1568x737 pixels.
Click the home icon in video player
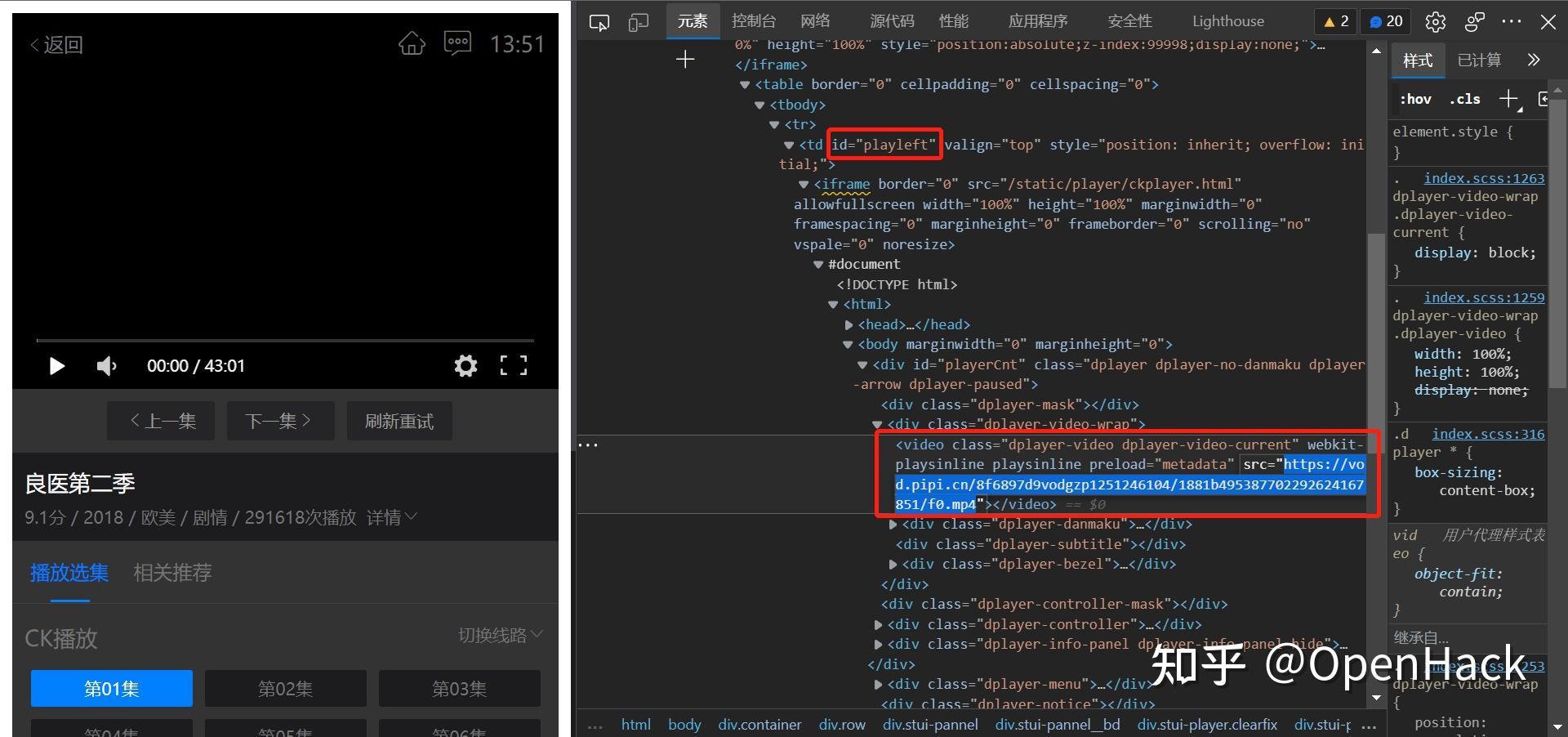(x=412, y=43)
